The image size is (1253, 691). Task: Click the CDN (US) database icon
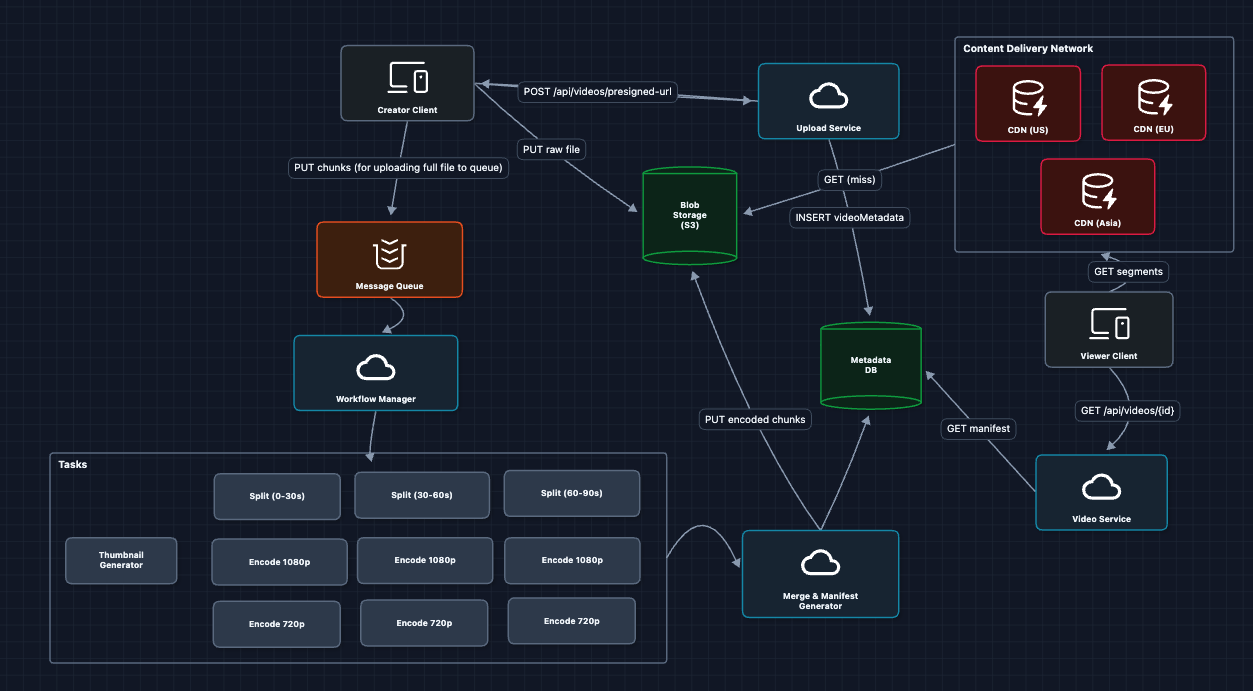[x=1028, y=98]
